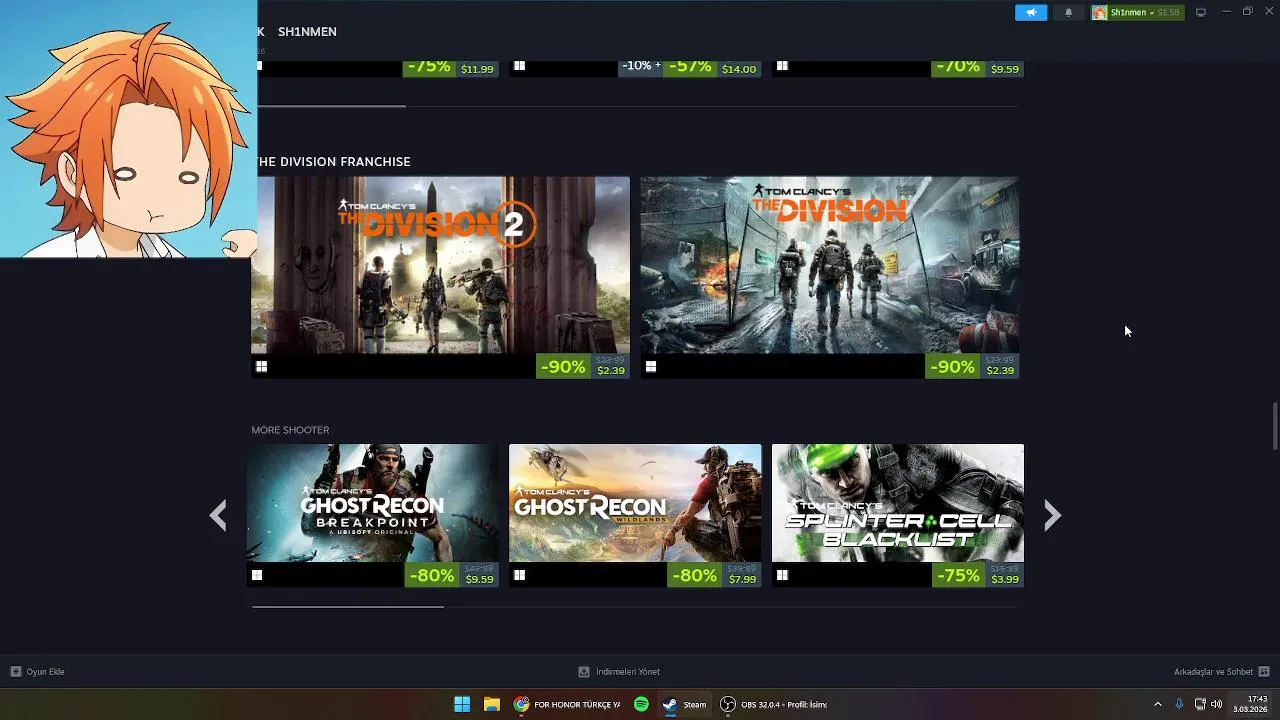Open İndirmeleri Yönet downloads manager

619,672
